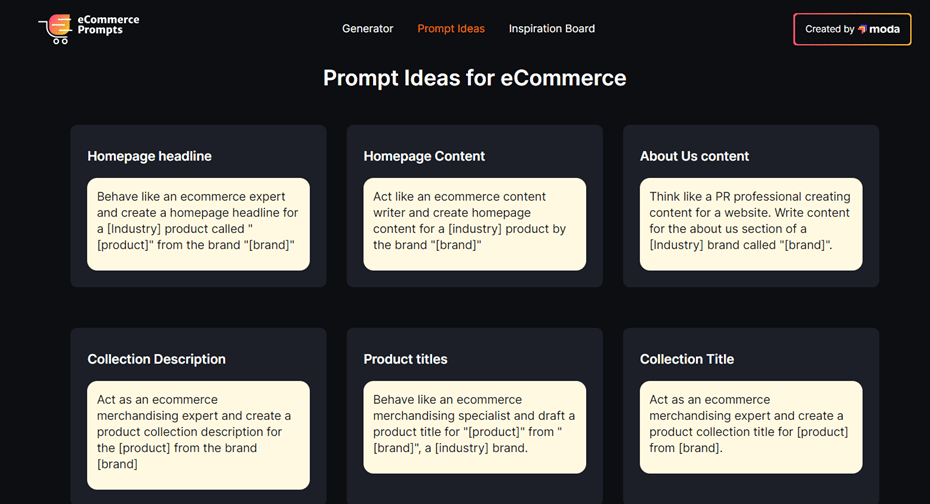The width and height of the screenshot is (930, 504).
Task: Select the Homepage Content prompt text box
Action: tap(474, 224)
